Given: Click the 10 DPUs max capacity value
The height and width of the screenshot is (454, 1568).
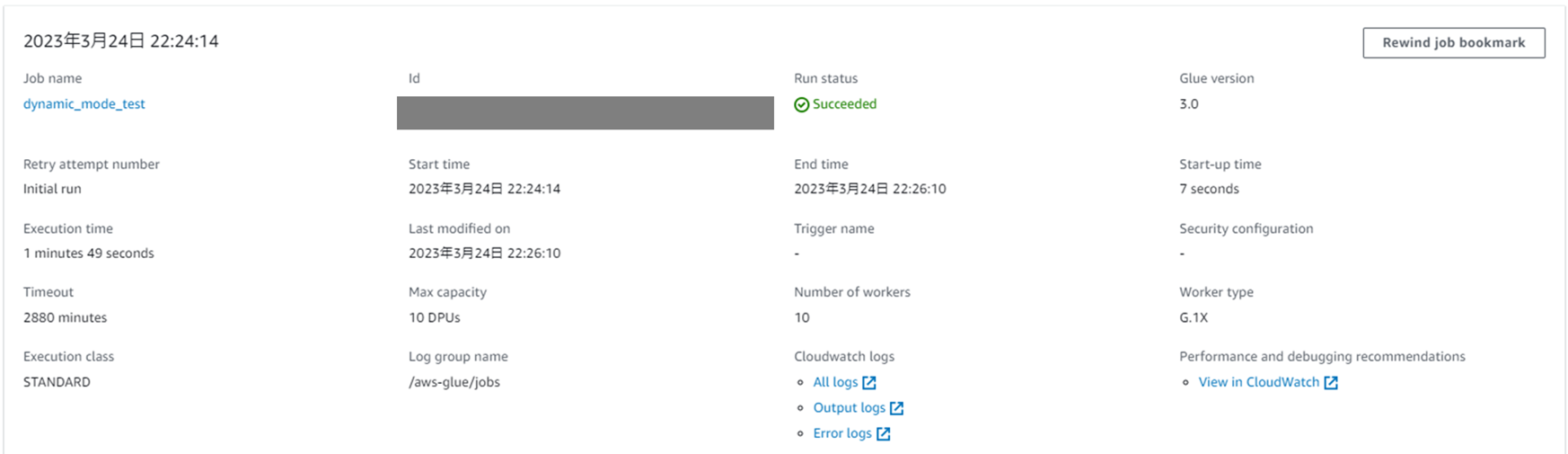Looking at the screenshot, I should click(x=435, y=317).
